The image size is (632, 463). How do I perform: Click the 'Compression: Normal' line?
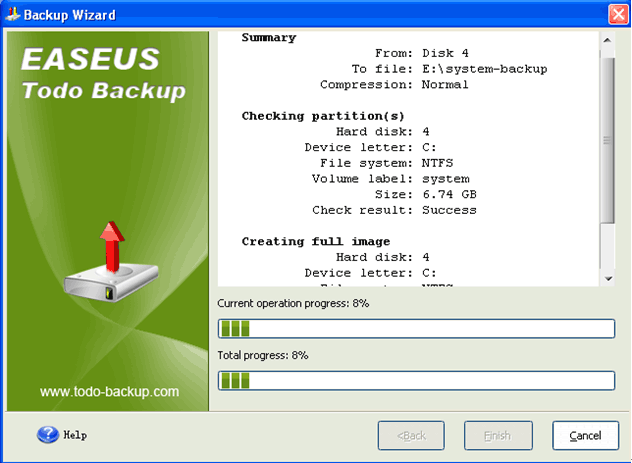click(394, 85)
